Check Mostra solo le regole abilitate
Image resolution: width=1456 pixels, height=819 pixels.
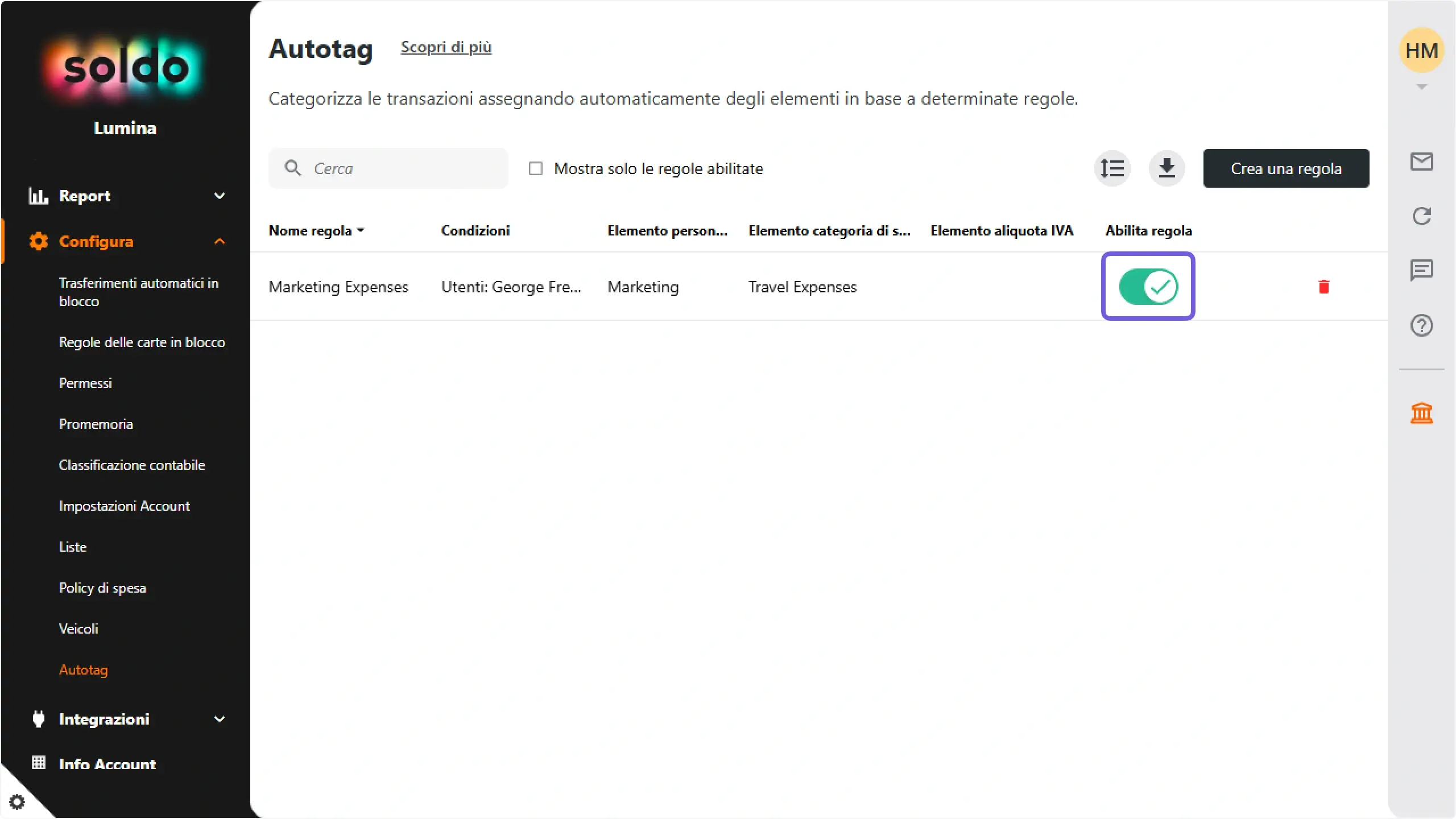[x=535, y=168]
